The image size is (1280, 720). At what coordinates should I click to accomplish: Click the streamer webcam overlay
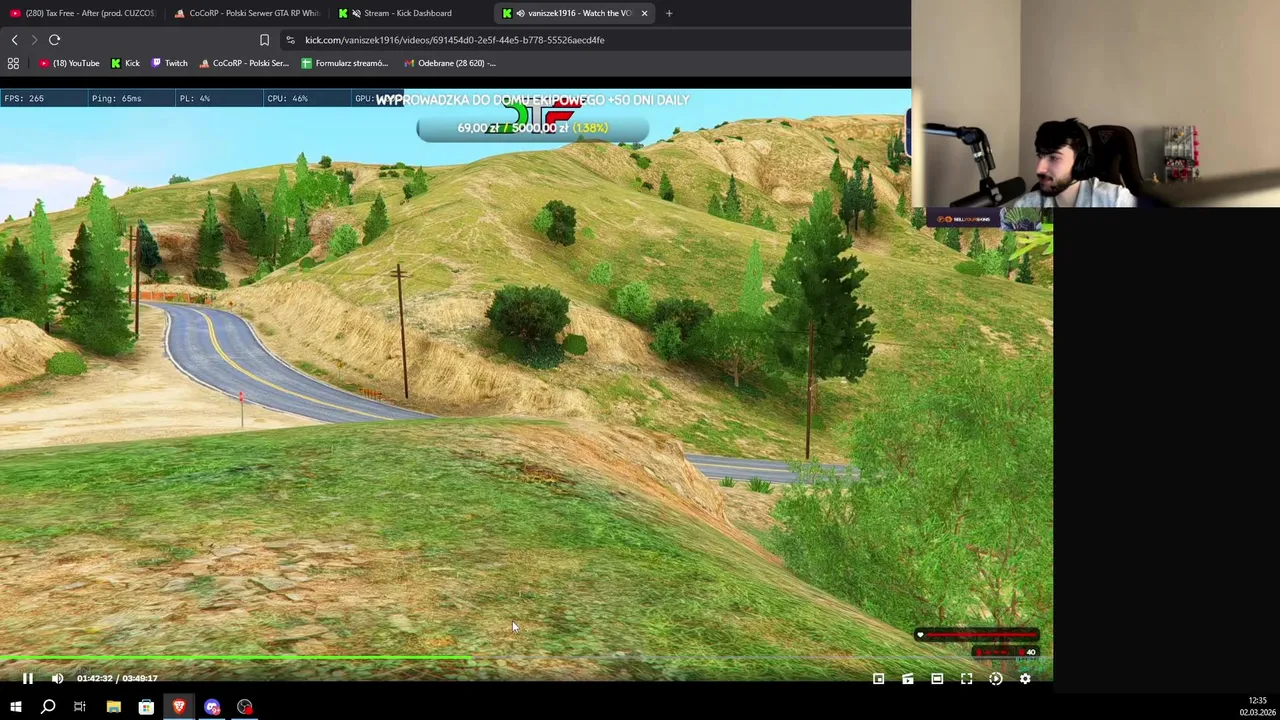coord(1096,104)
